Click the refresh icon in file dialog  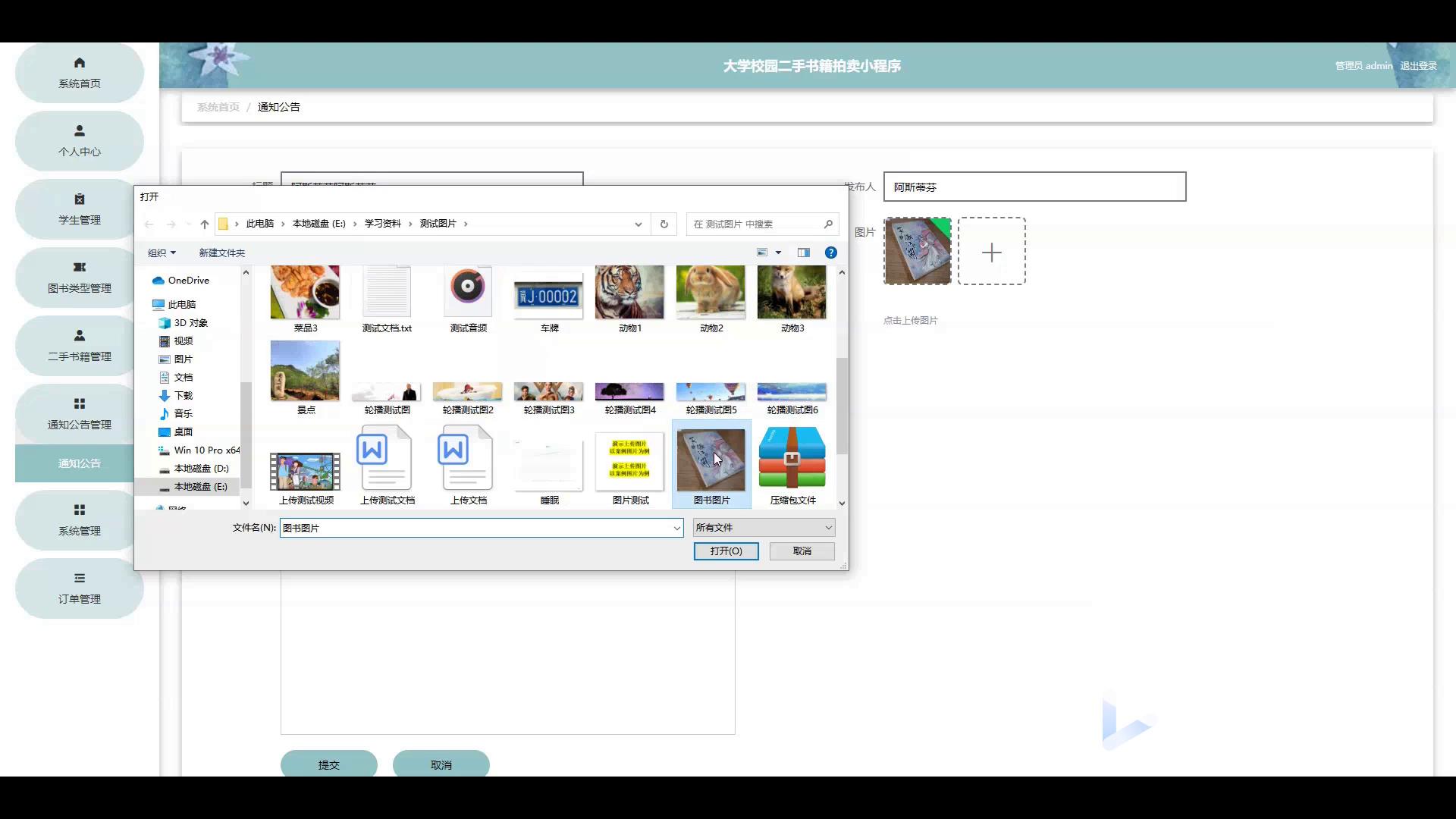tap(664, 224)
